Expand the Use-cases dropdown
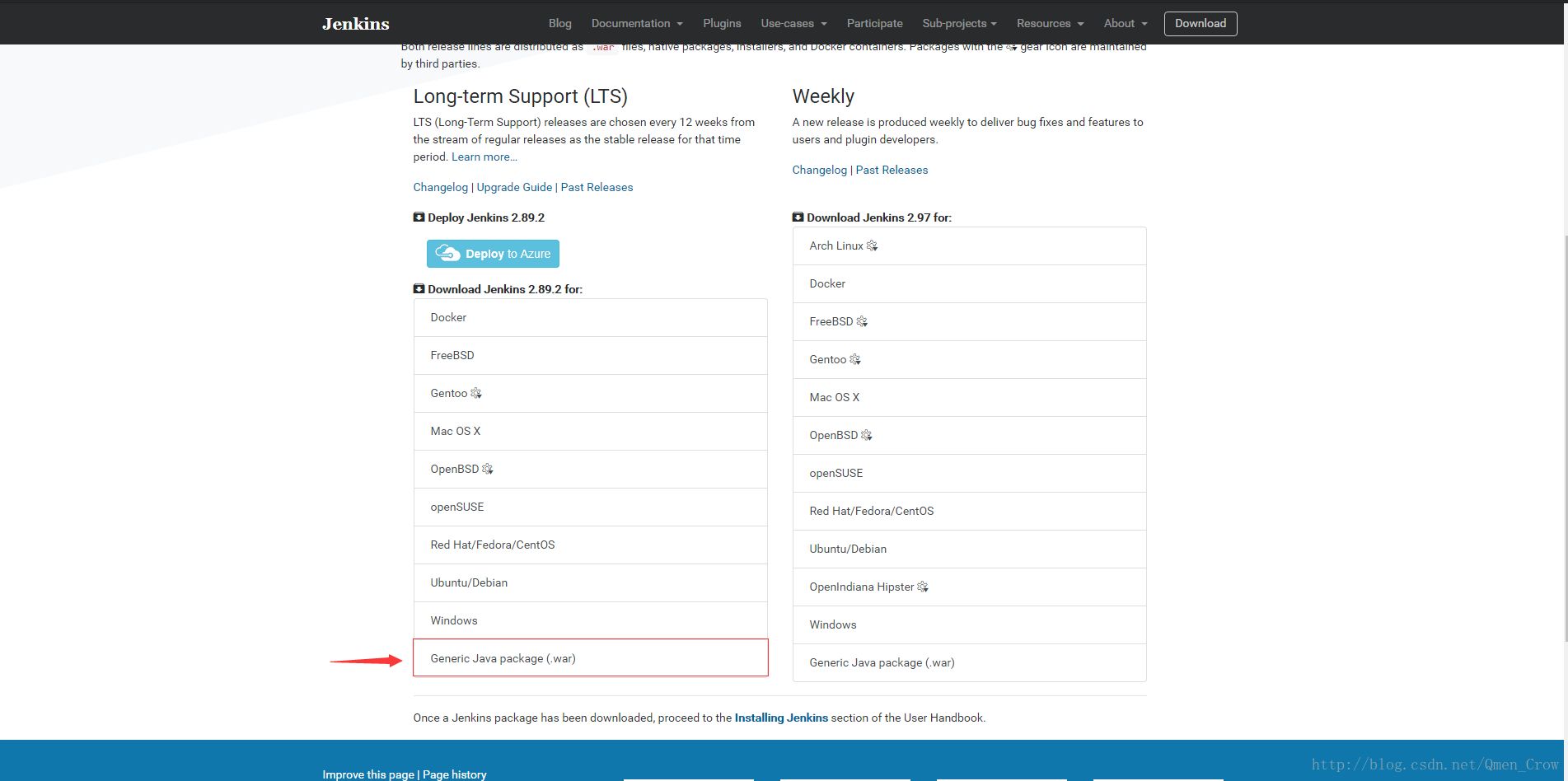This screenshot has width=1568, height=781. point(793,23)
